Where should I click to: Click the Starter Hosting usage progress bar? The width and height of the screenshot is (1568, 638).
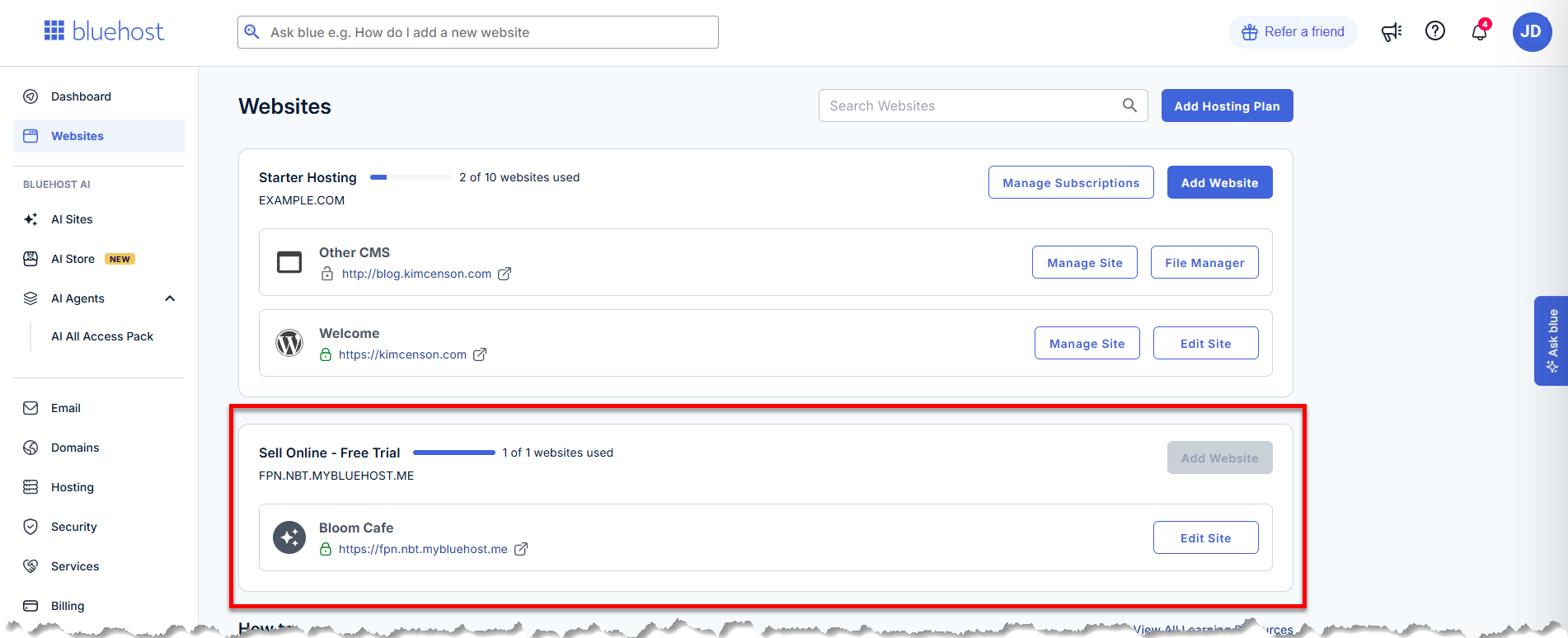point(411,177)
